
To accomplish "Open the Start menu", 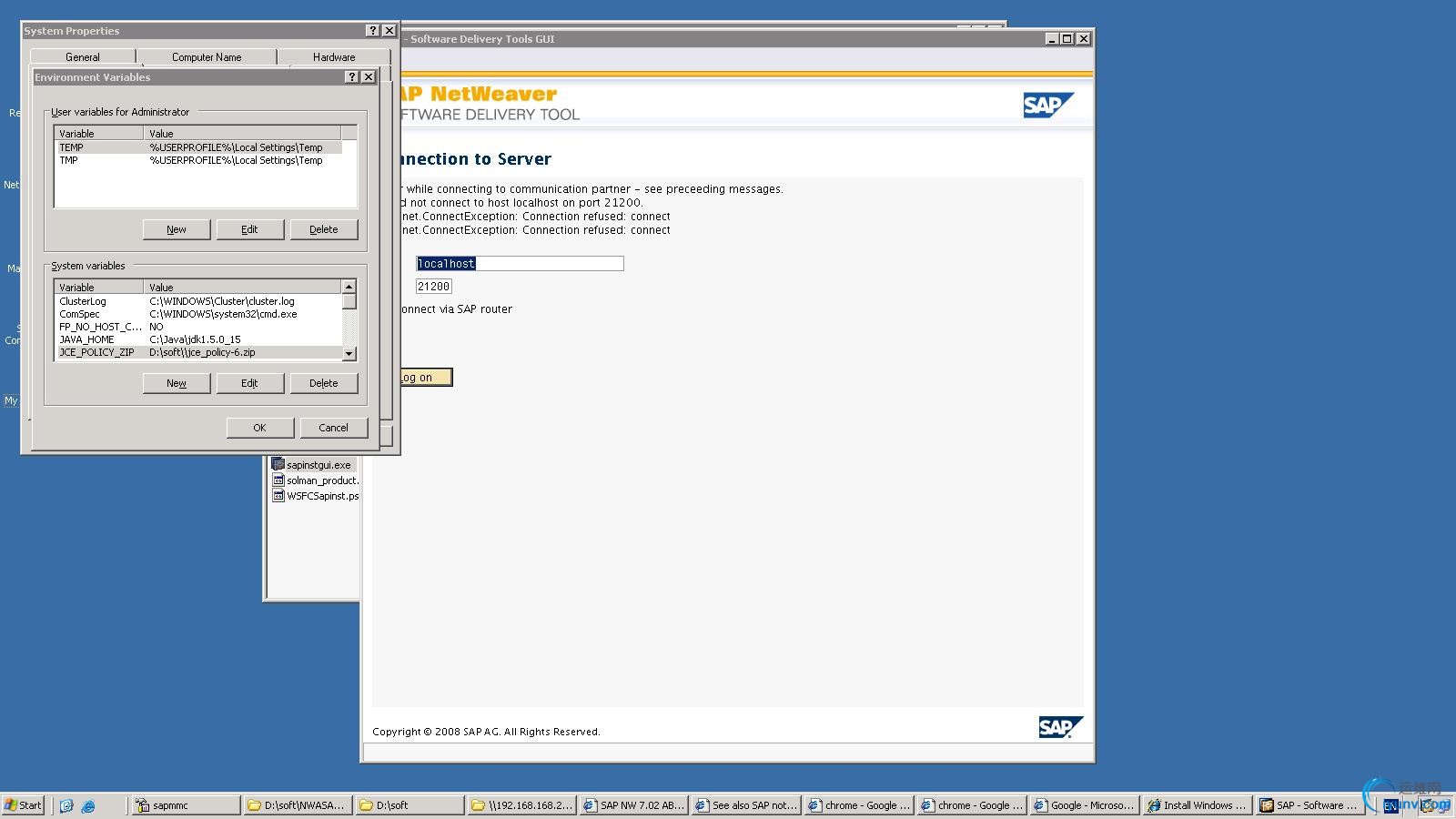I will coord(23,805).
